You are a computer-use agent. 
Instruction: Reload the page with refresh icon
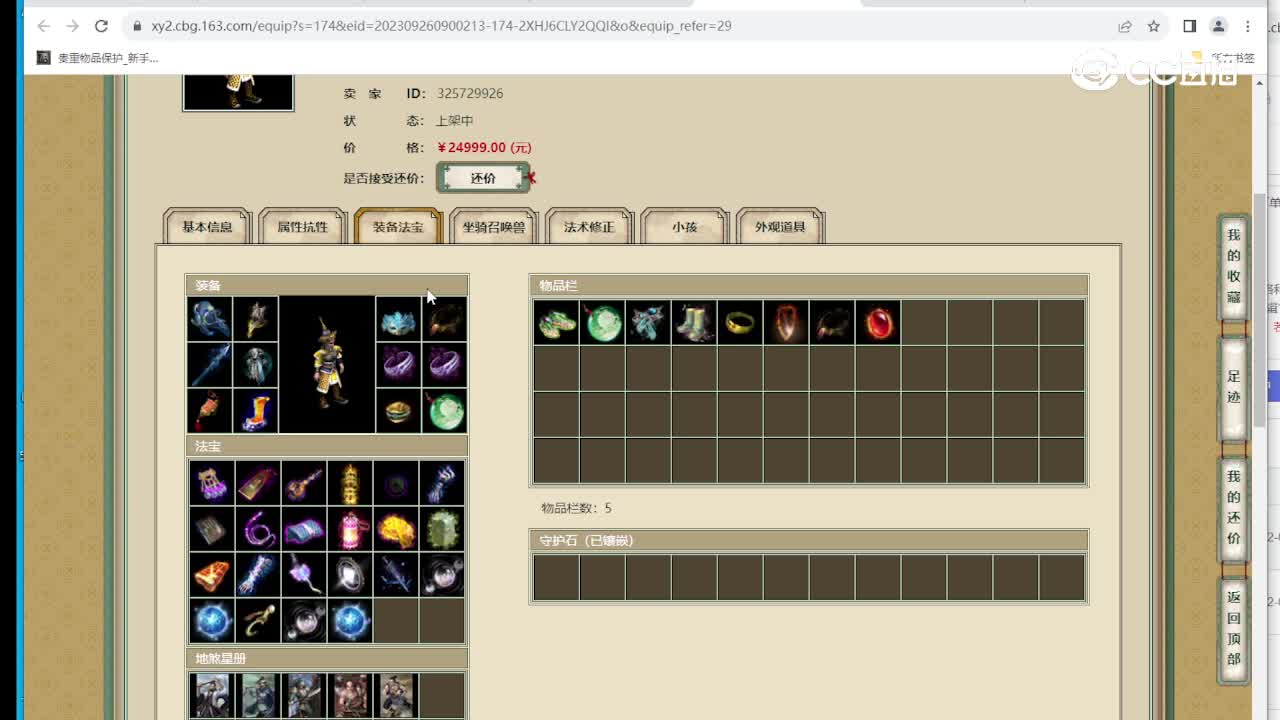pyautogui.click(x=101, y=26)
